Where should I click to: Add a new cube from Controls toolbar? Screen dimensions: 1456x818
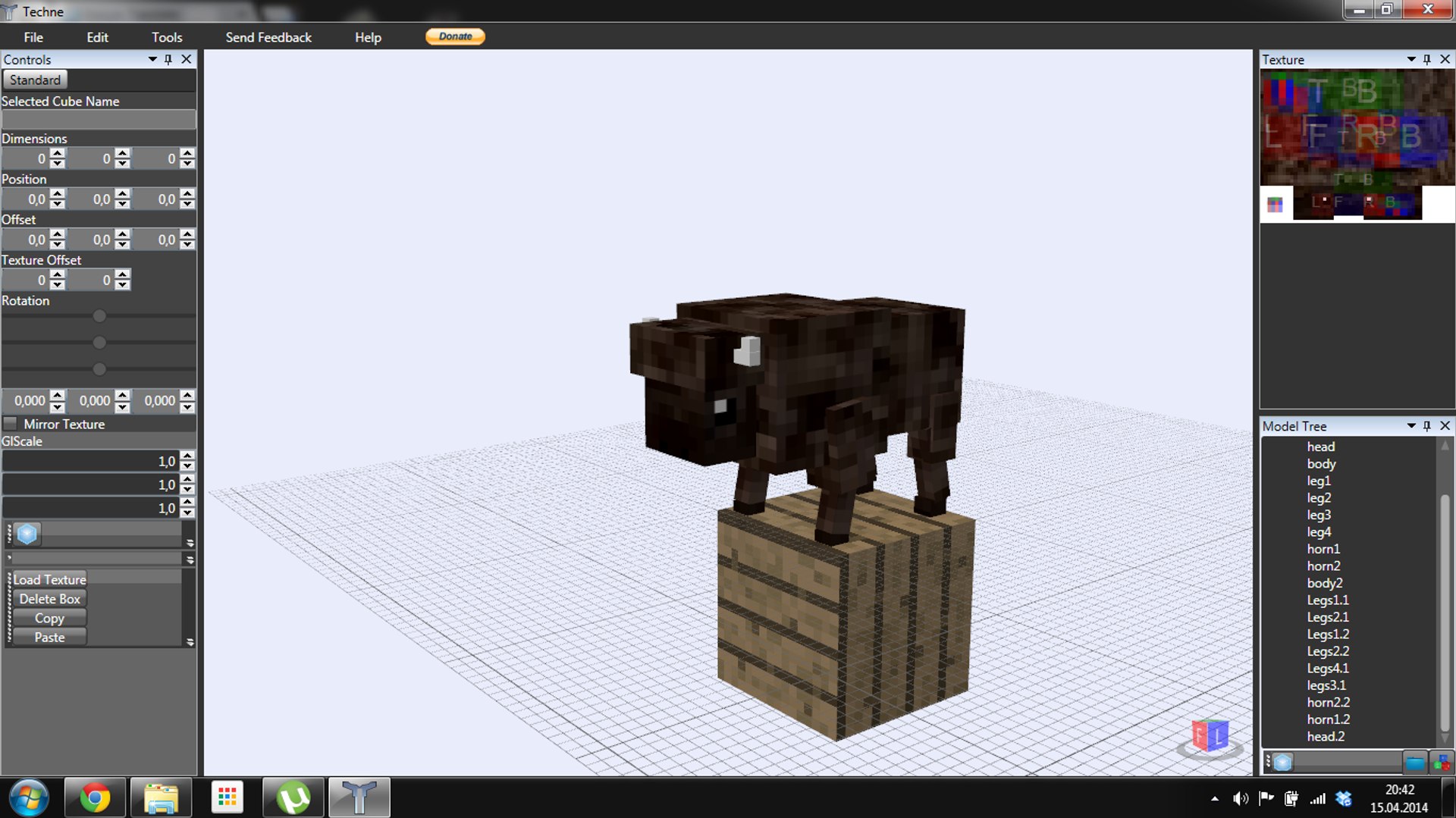click(x=27, y=534)
